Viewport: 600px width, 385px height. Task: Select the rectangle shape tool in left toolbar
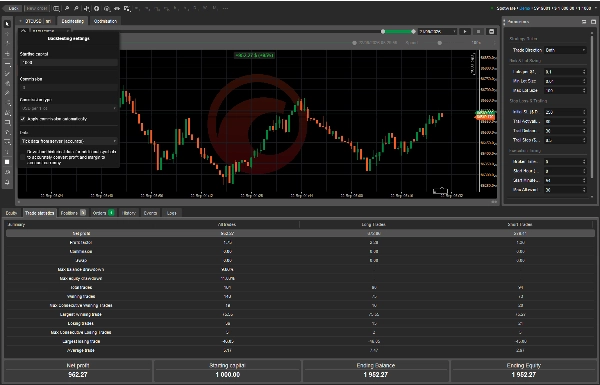coord(7,122)
